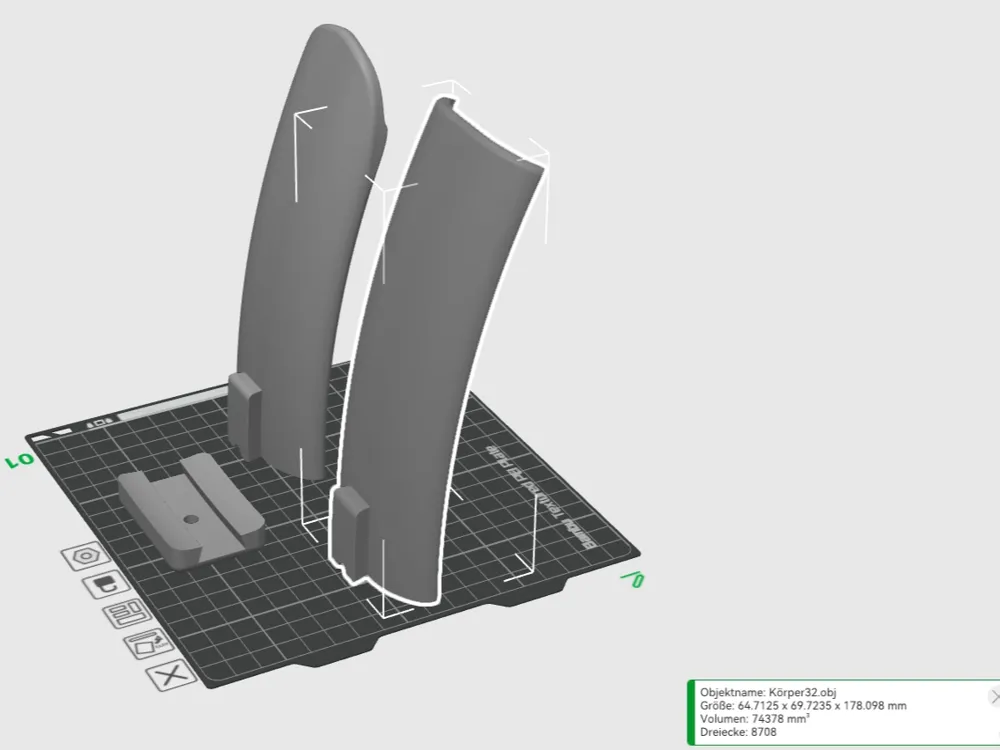Click the 'Größe: 64.7125 x 69.7235' line
1000x750 pixels.
(x=803, y=705)
